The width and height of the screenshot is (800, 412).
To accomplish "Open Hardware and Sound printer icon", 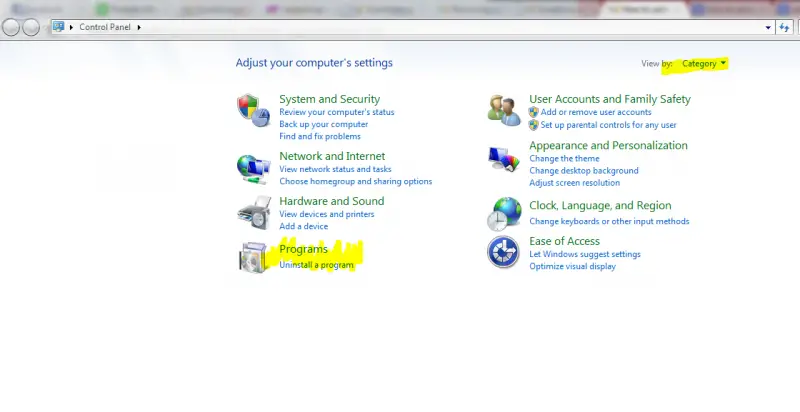I will (x=254, y=213).
